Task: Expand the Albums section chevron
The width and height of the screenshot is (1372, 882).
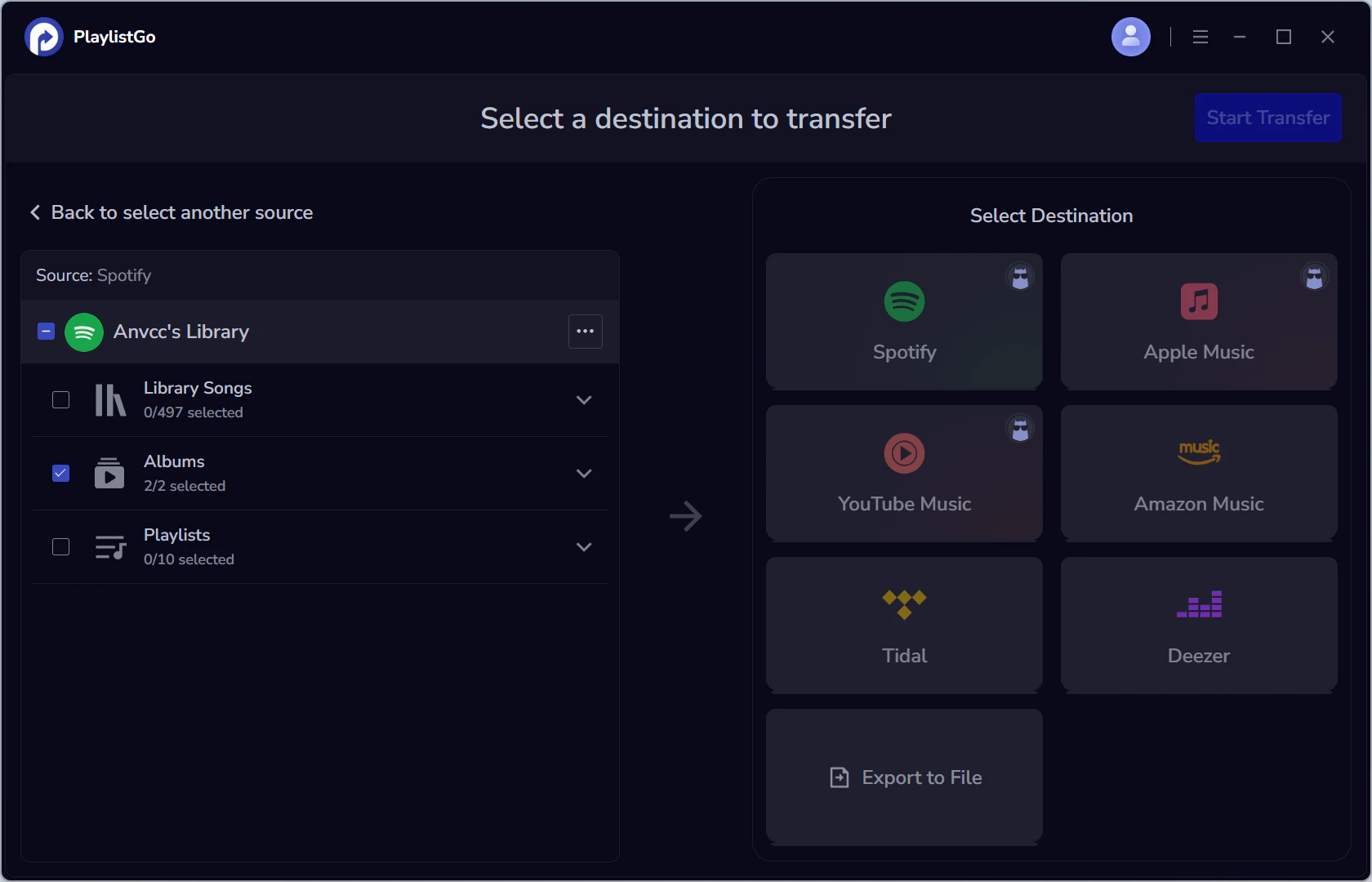Action: pos(583,474)
